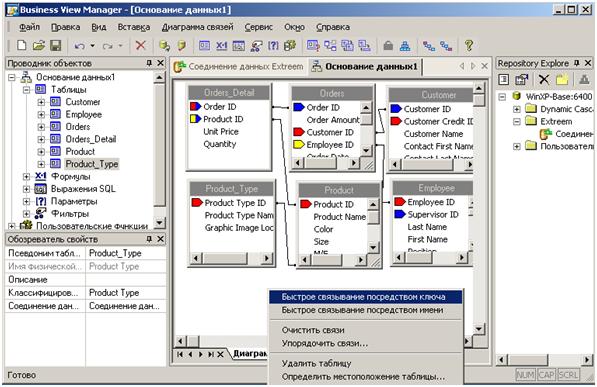The image size is (597, 387).
Task: Collapse the Extreem folder in repository
Action: pyautogui.click(x=517, y=122)
